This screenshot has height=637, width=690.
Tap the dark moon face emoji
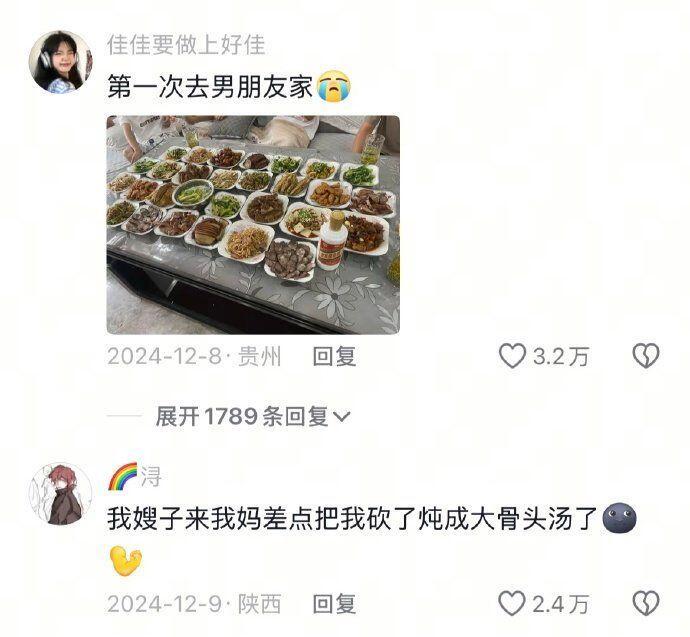coord(620,518)
